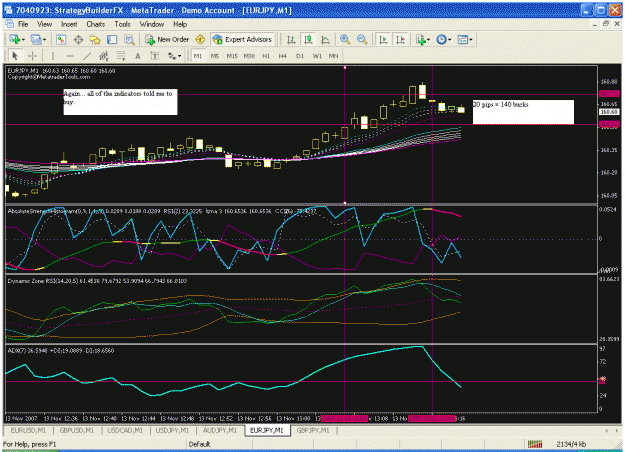Open the document icon beside File menu
Viewport: 625px width, 452px height.
10,24
